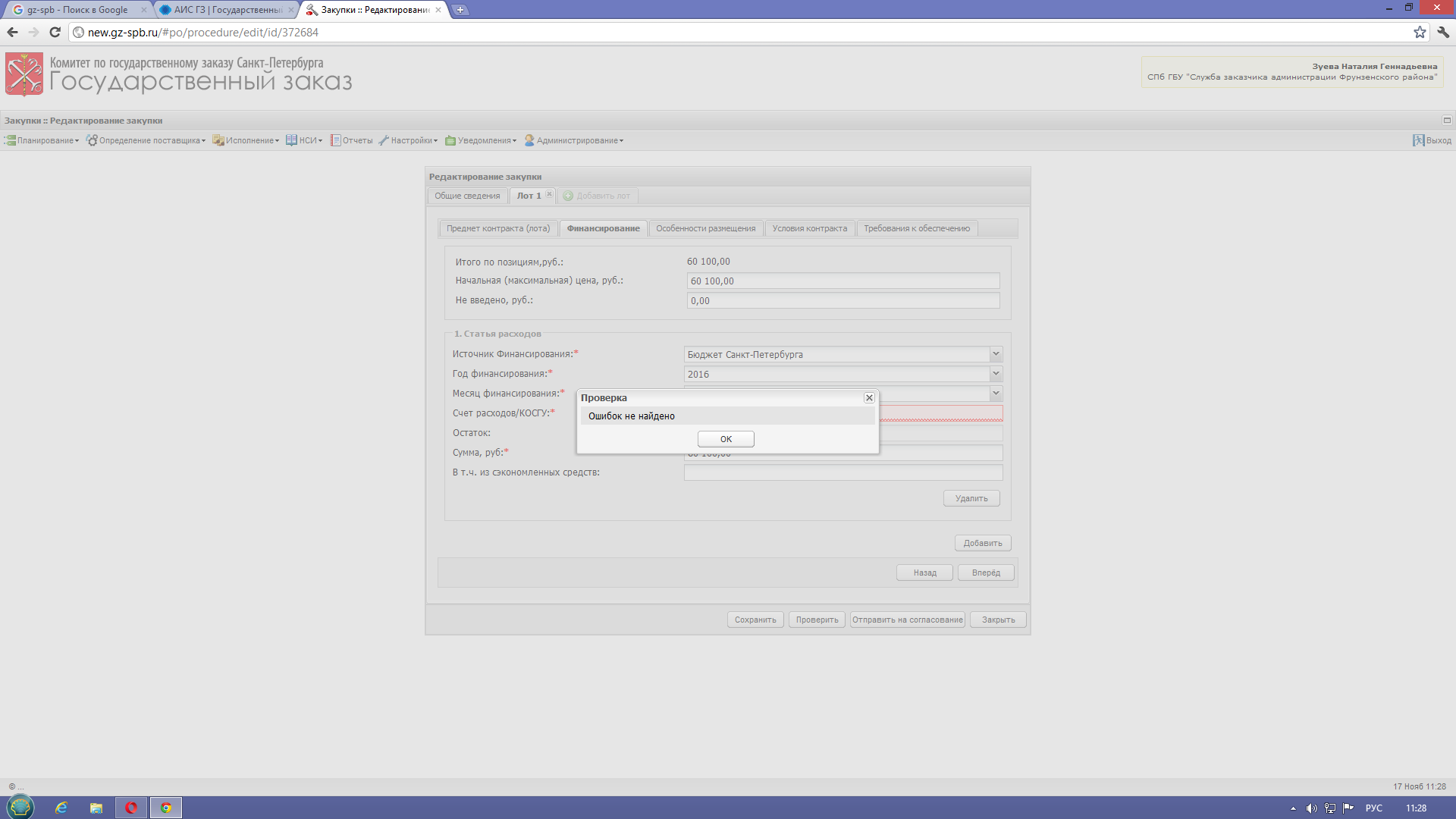Click OK in the Проверка dialog

[726, 439]
